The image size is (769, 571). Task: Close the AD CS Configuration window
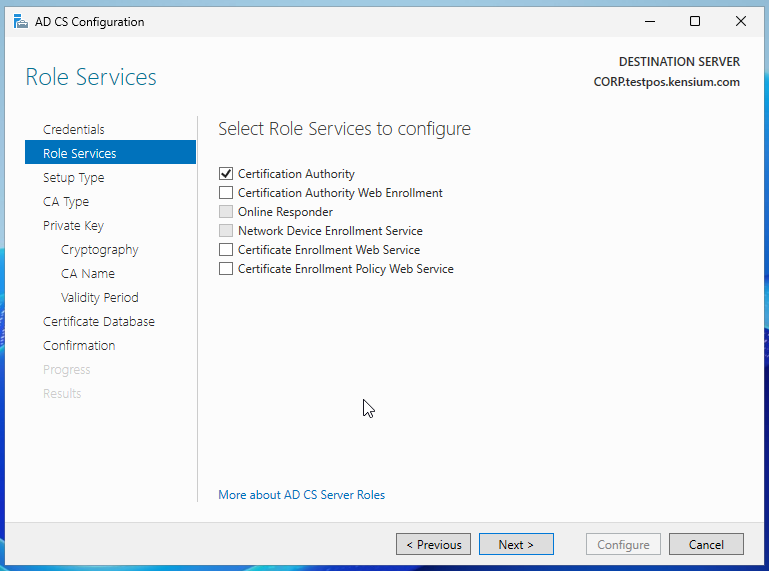741,22
